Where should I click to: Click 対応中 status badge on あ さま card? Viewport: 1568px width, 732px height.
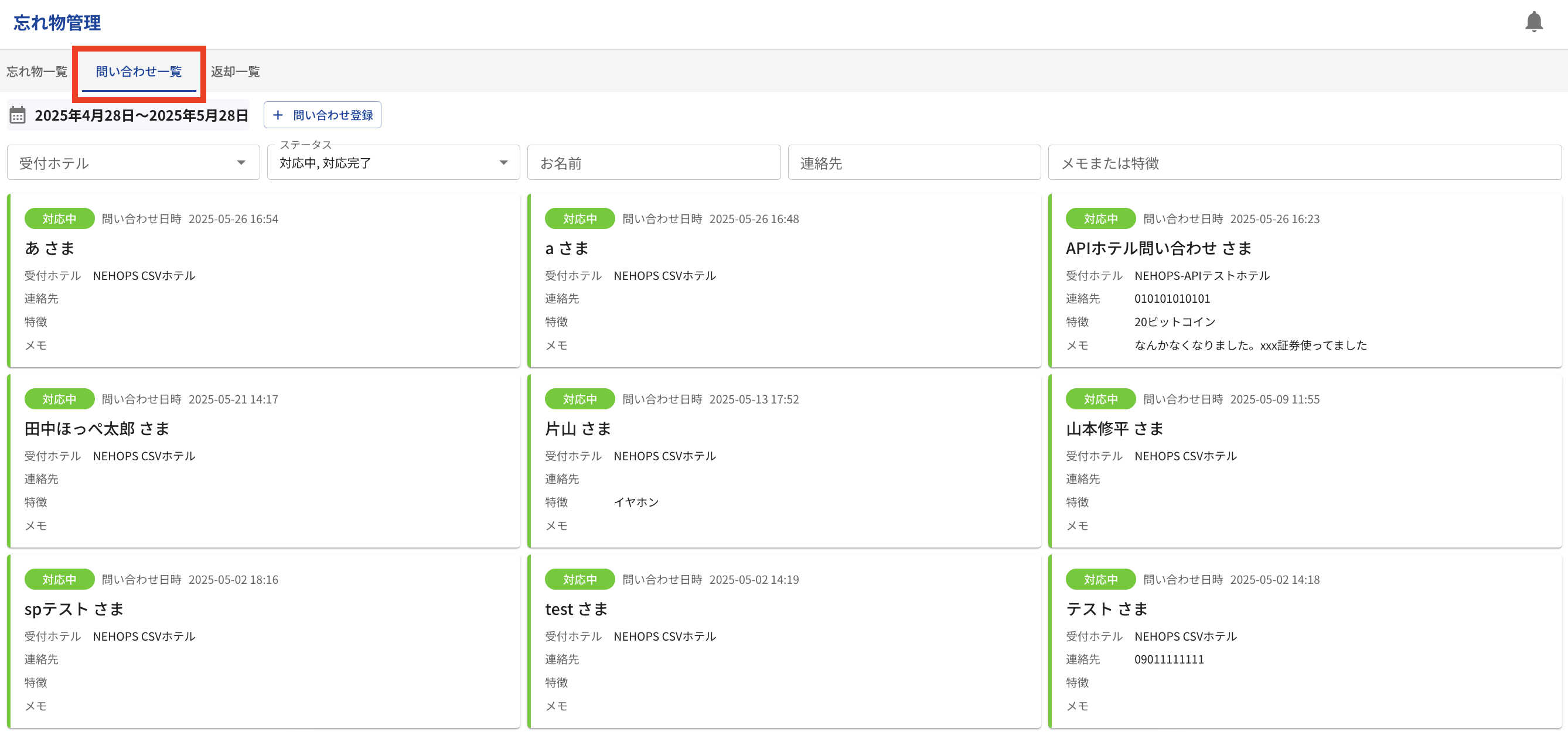(59, 218)
